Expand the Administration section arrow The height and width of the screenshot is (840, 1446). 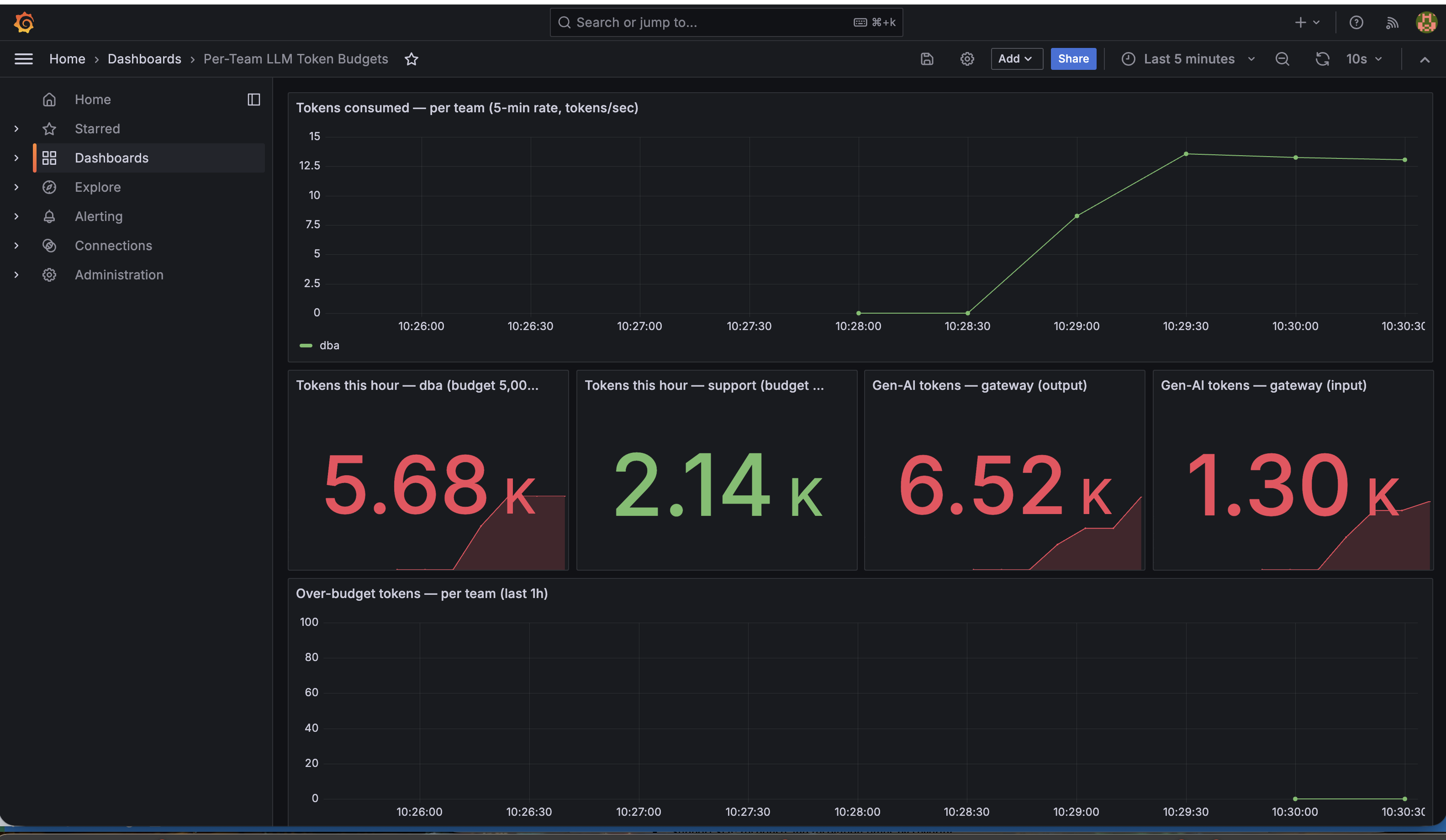(x=16, y=275)
